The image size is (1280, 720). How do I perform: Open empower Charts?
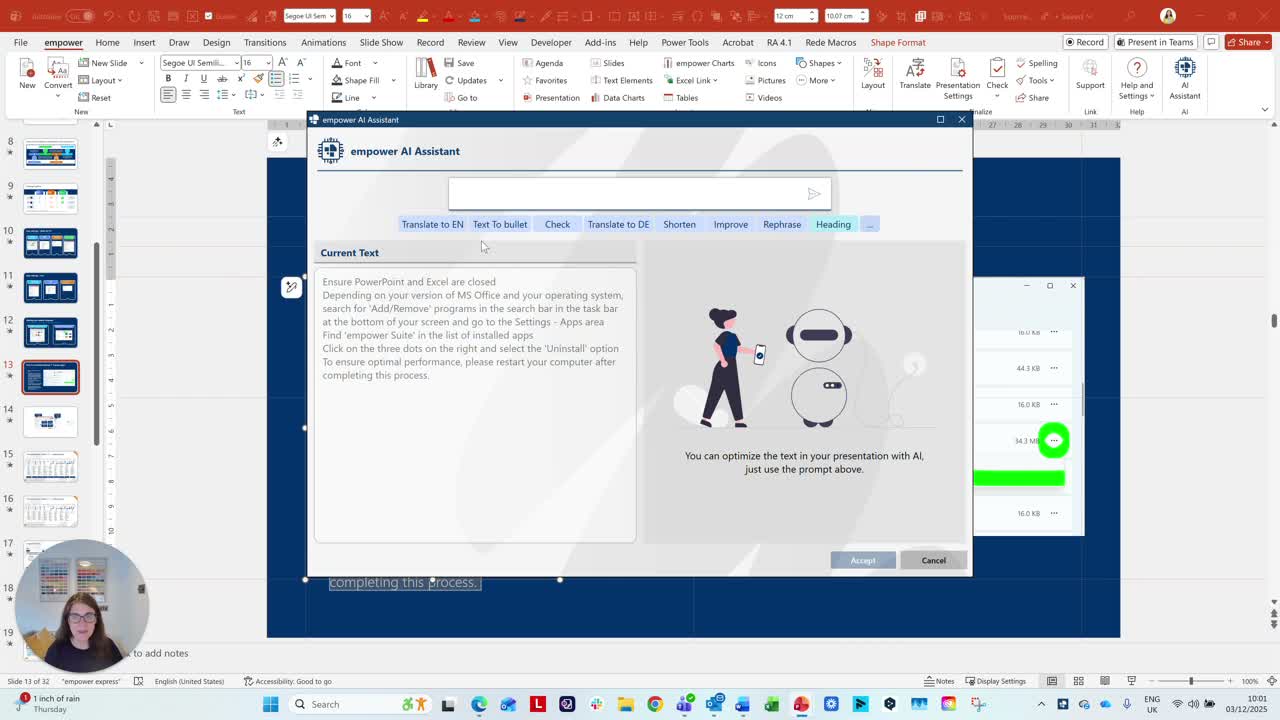tap(698, 63)
